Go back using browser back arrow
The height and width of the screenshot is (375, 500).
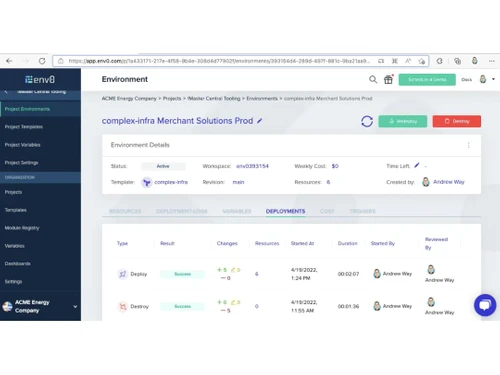[x=9, y=61]
